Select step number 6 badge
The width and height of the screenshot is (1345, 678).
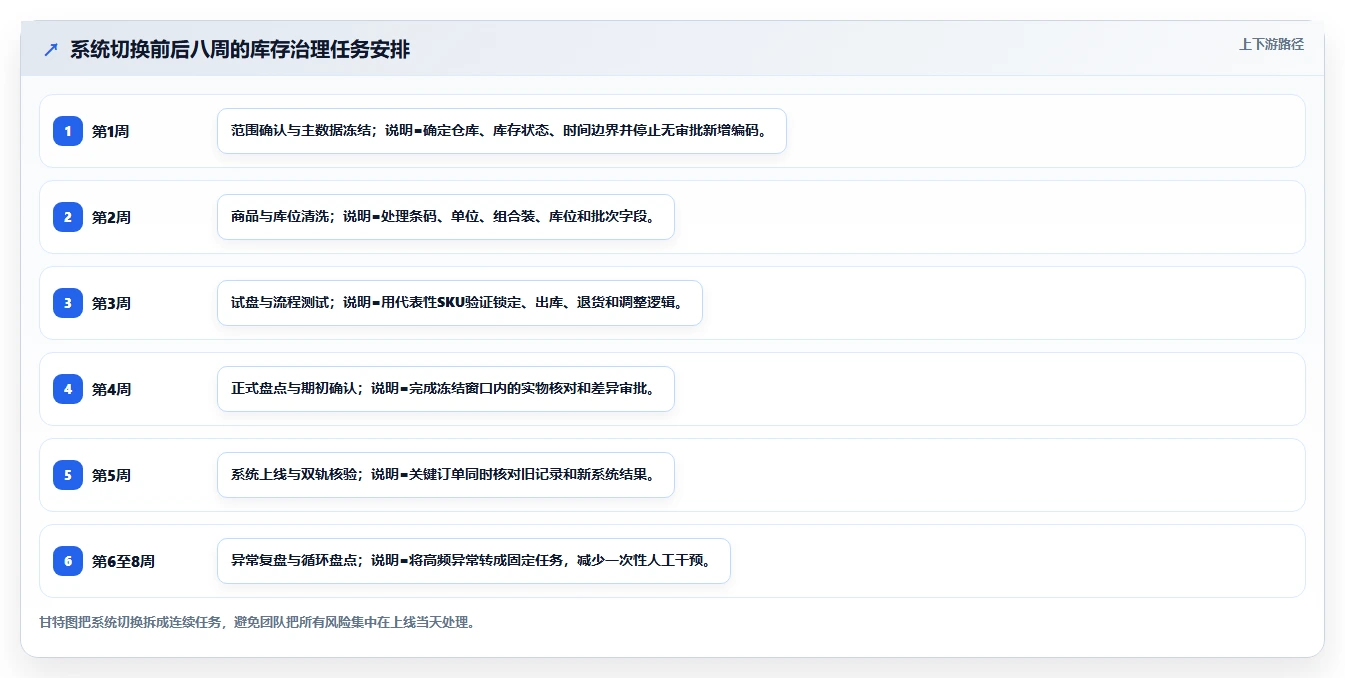pos(68,561)
